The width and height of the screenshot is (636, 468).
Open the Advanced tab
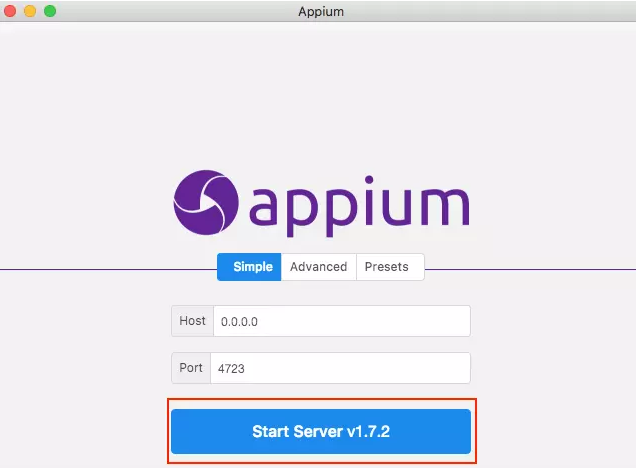pos(318,267)
